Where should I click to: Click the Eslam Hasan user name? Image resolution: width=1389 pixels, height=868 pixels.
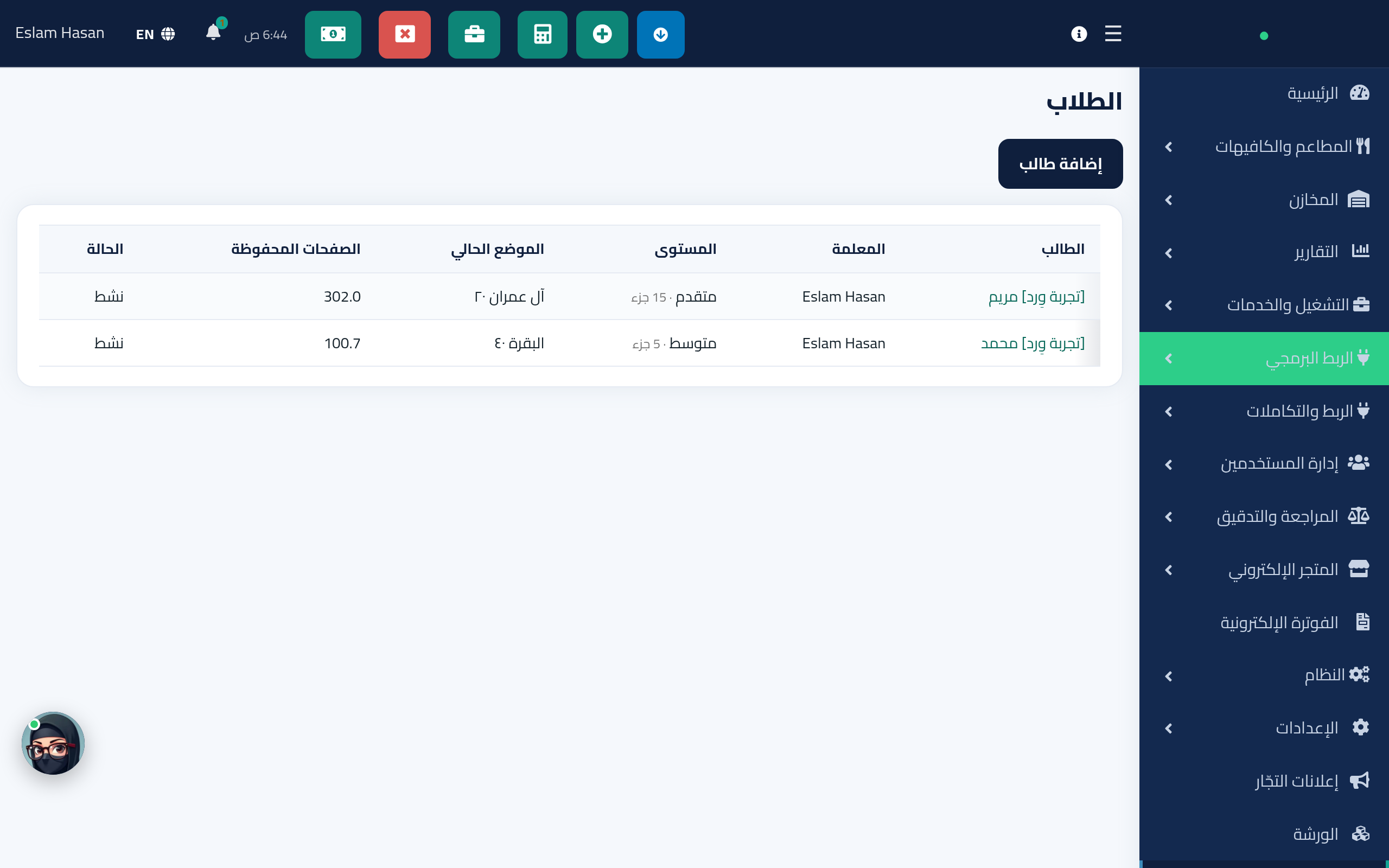[60, 33]
